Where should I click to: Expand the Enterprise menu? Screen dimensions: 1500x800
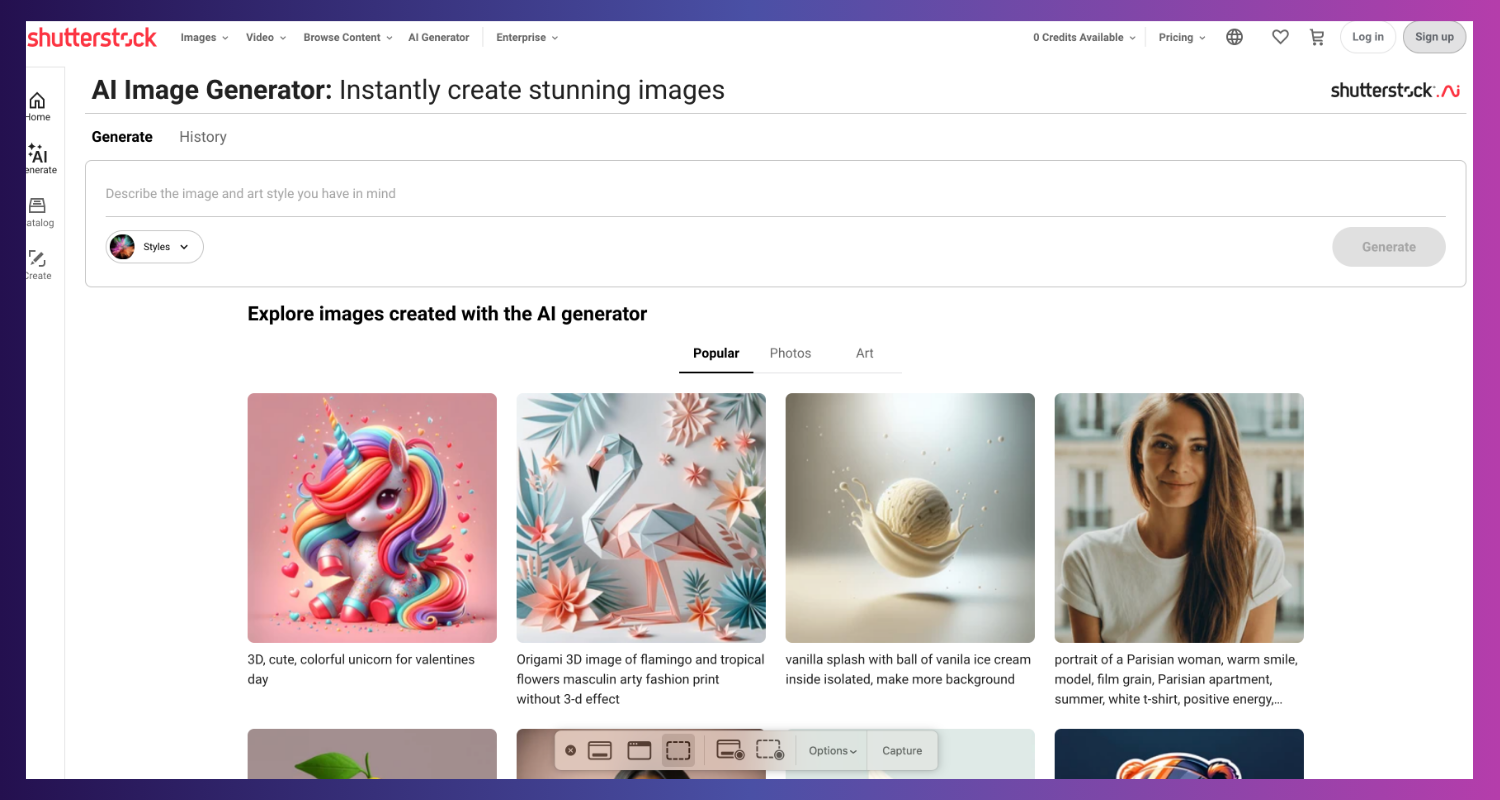pos(527,38)
